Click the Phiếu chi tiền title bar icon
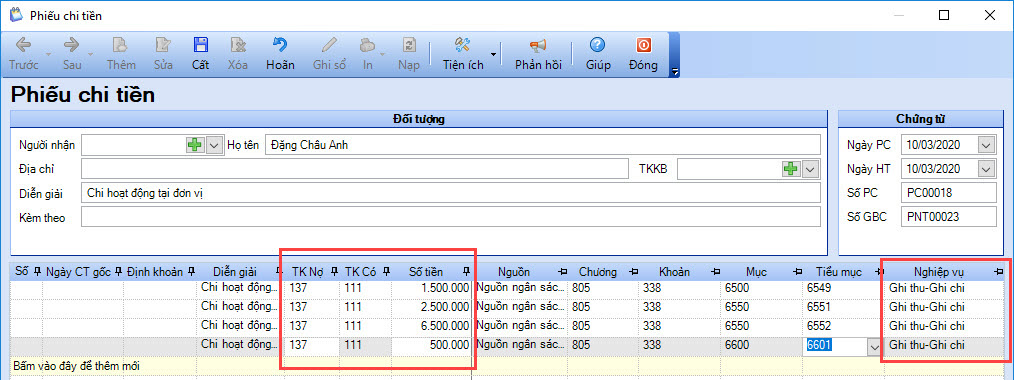 pyautogui.click(x=16, y=15)
